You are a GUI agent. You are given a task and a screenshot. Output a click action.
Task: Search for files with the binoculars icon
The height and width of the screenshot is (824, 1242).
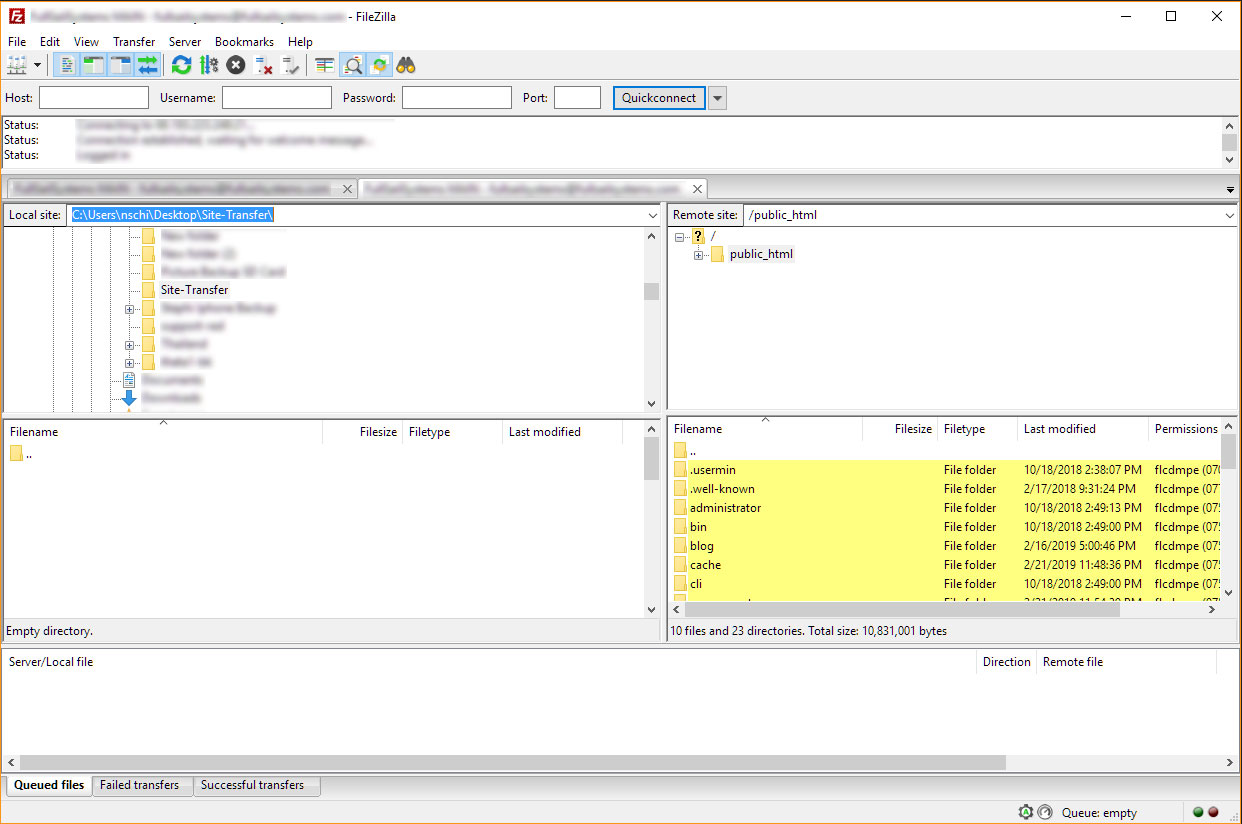click(x=406, y=65)
